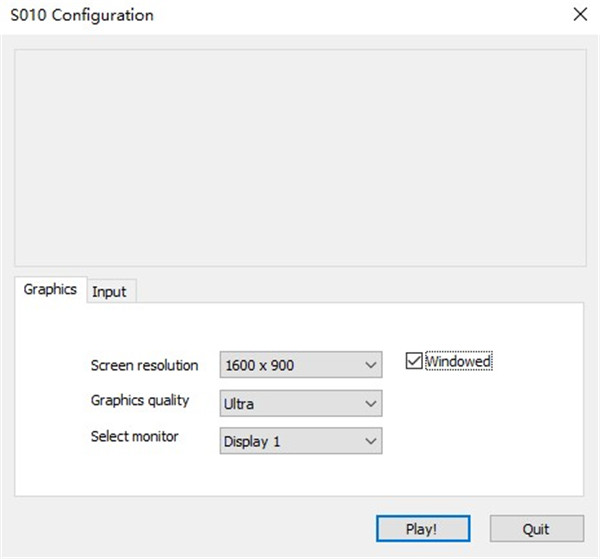
Task: Toggle the Windowed checkbox
Action: coord(414,361)
